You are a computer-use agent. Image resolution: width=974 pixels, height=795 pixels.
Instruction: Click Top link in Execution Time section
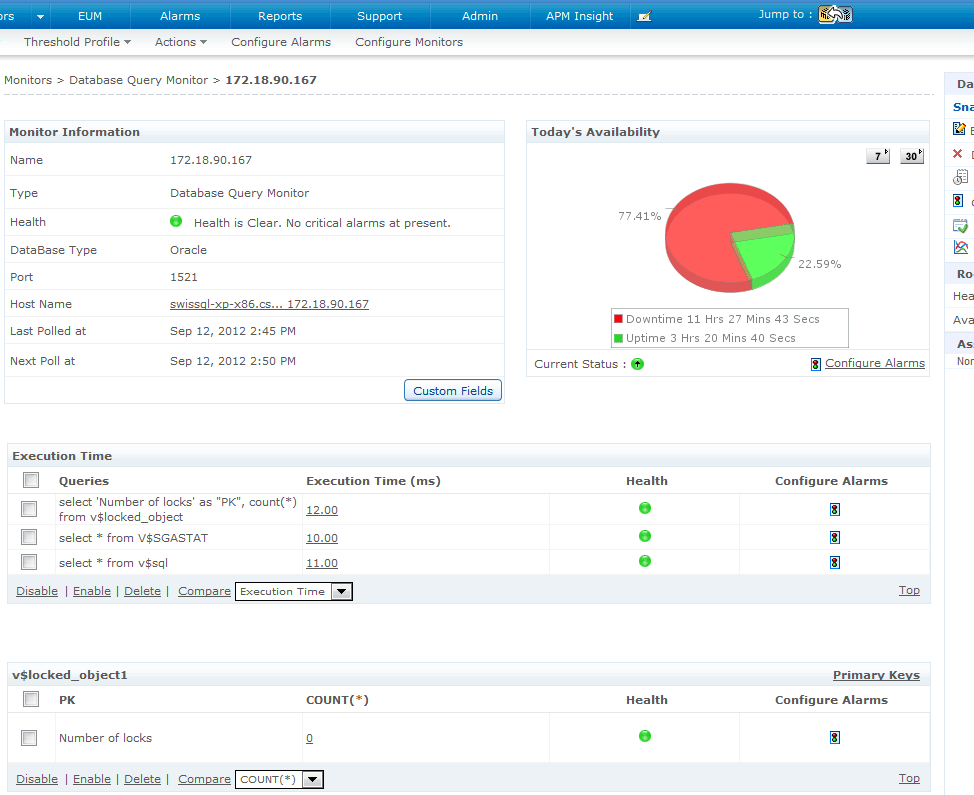(909, 590)
